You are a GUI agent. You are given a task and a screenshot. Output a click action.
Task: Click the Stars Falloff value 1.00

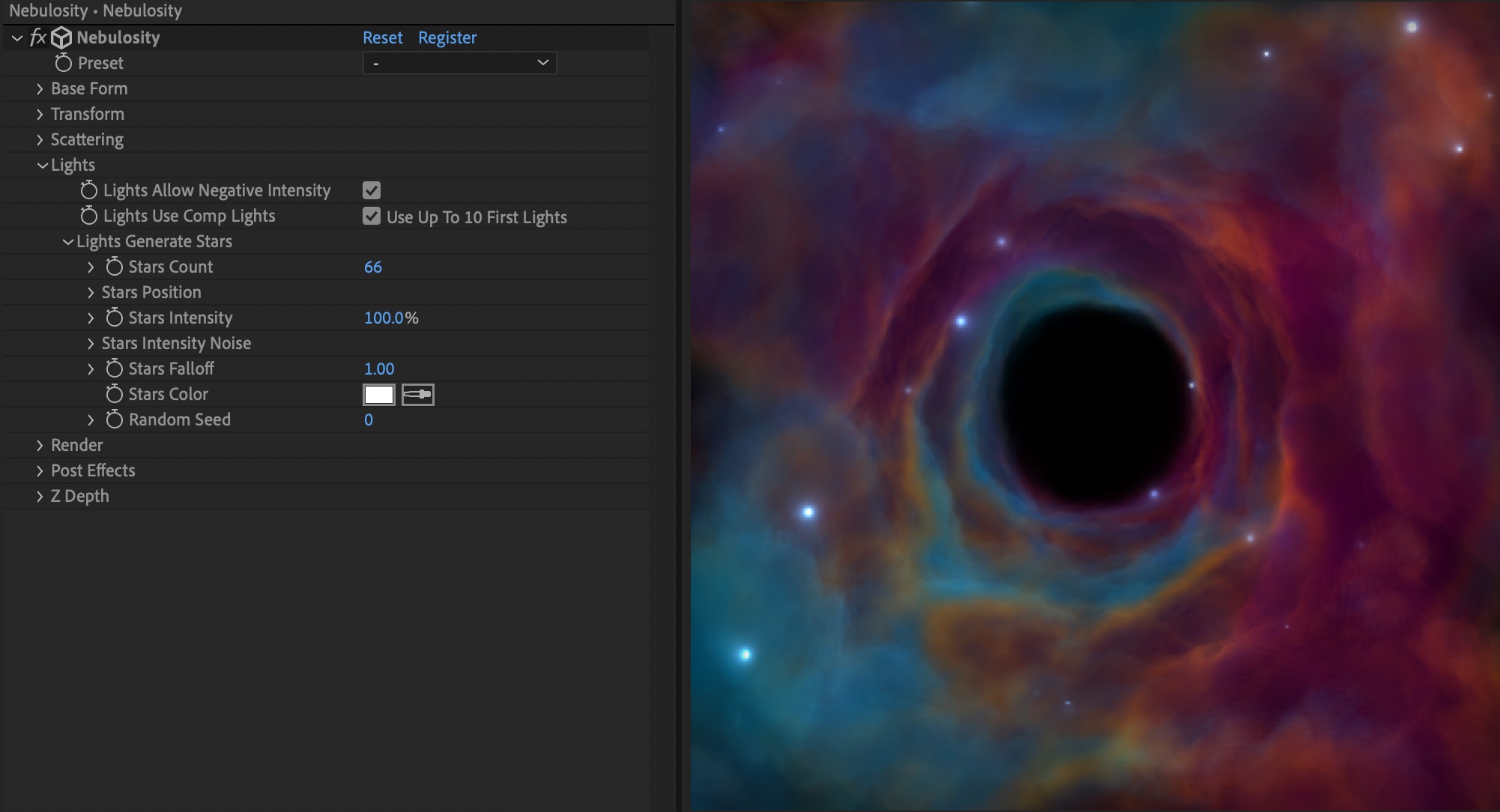click(379, 369)
